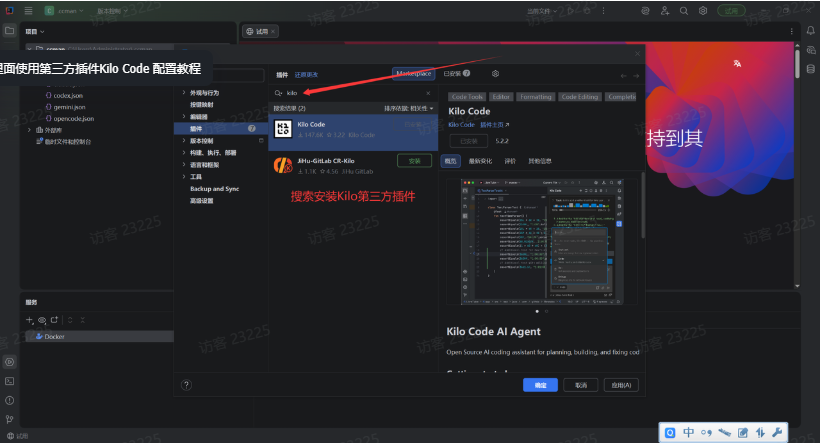Screen dimensions: 820x443
Task: Open services in new tab icon
Action: (x=54, y=320)
